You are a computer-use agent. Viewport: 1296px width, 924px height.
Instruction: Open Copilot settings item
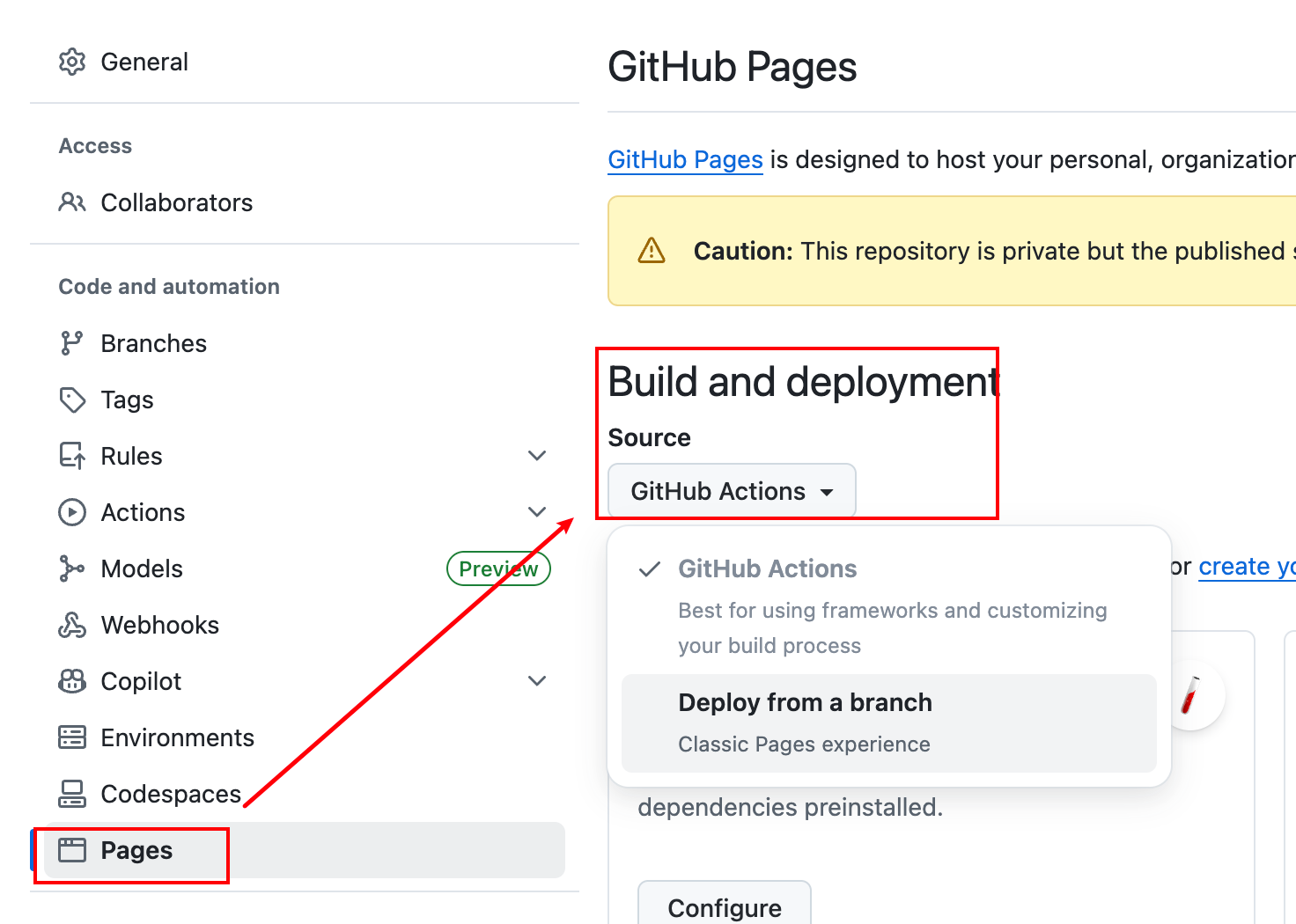coord(305,681)
